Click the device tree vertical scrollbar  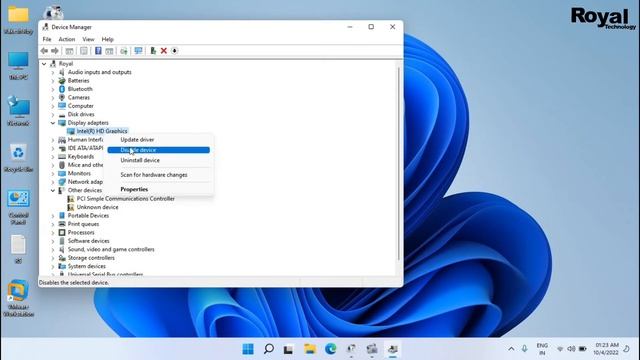tap(399, 163)
